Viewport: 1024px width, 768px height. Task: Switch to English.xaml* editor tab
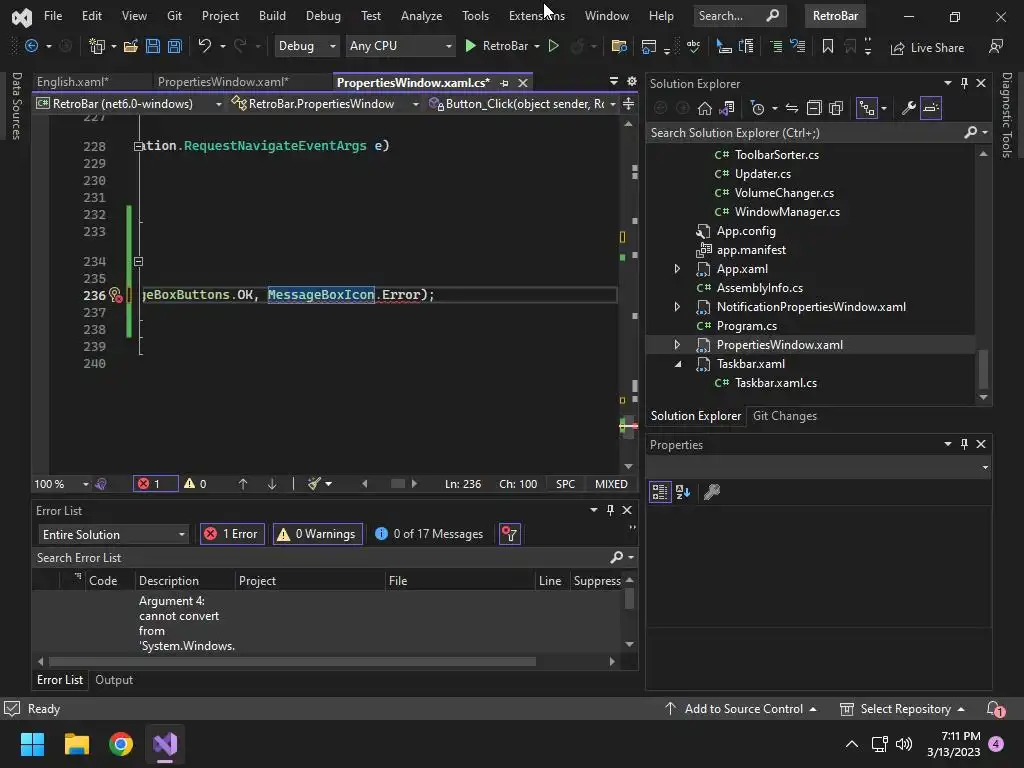pyautogui.click(x=72, y=82)
